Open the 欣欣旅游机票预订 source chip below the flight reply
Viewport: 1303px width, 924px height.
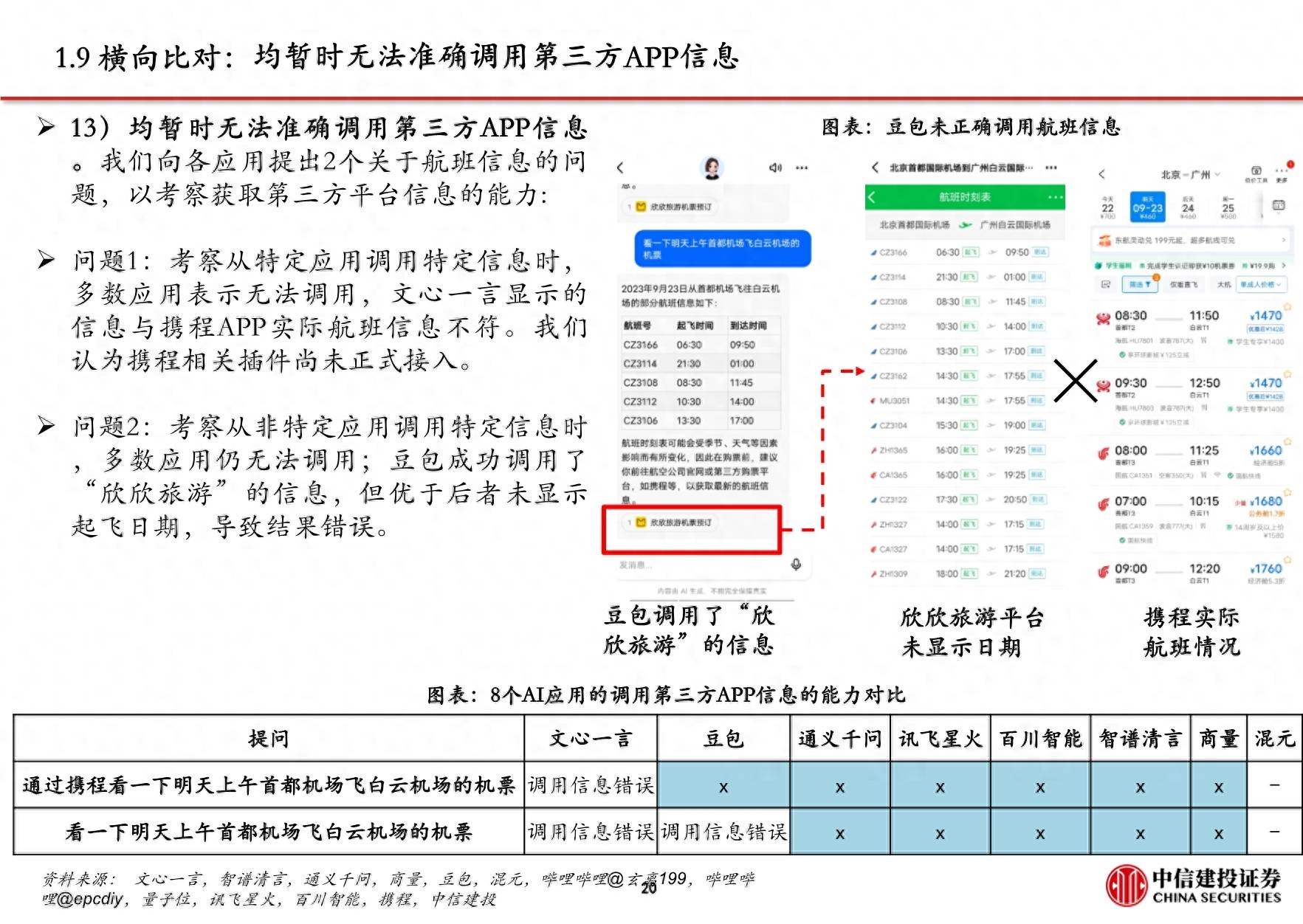(670, 523)
